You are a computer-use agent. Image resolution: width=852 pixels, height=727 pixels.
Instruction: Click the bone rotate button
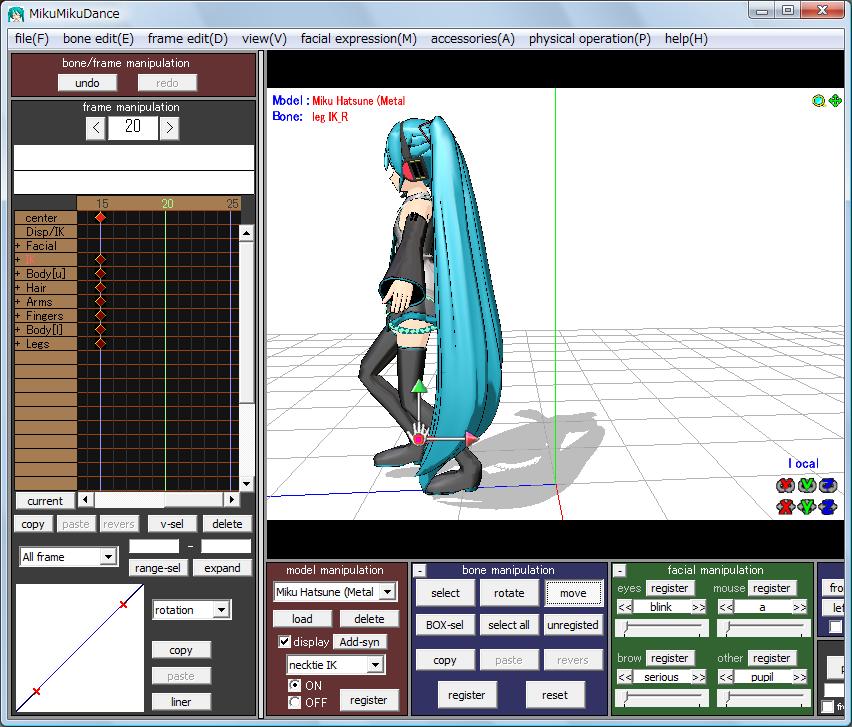tap(509, 593)
